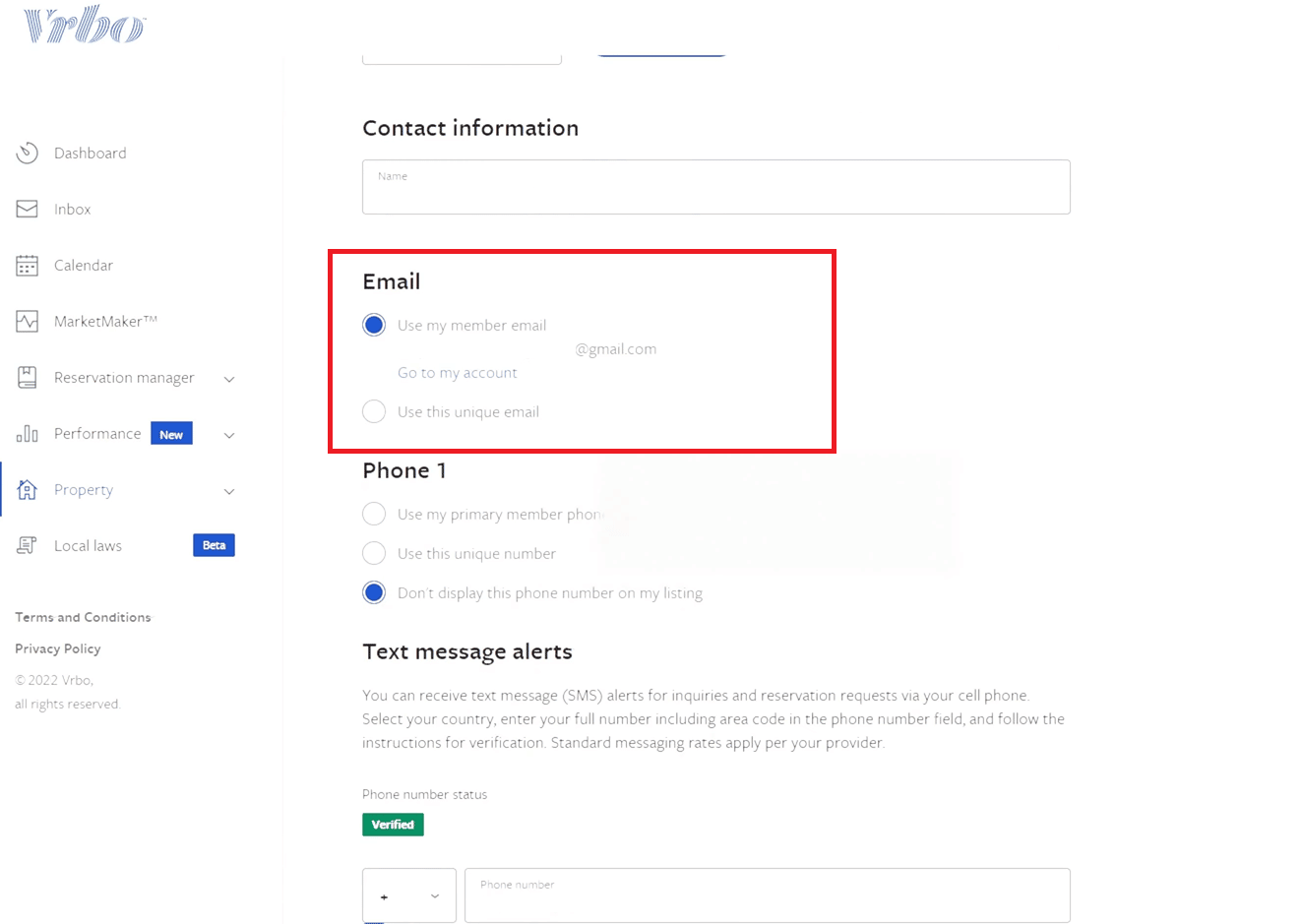
Task: Open Property menu item
Action: [84, 489]
